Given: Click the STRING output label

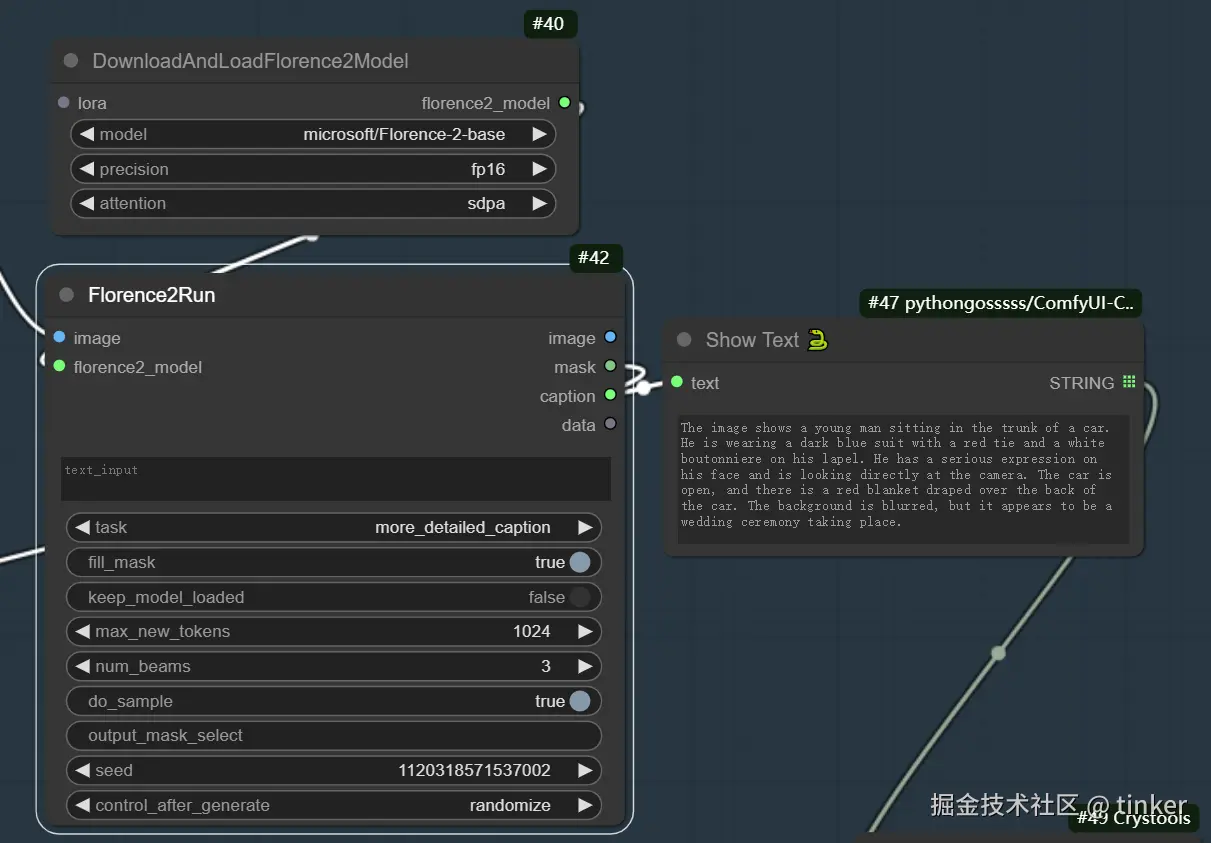Looking at the screenshot, I should tap(1082, 383).
